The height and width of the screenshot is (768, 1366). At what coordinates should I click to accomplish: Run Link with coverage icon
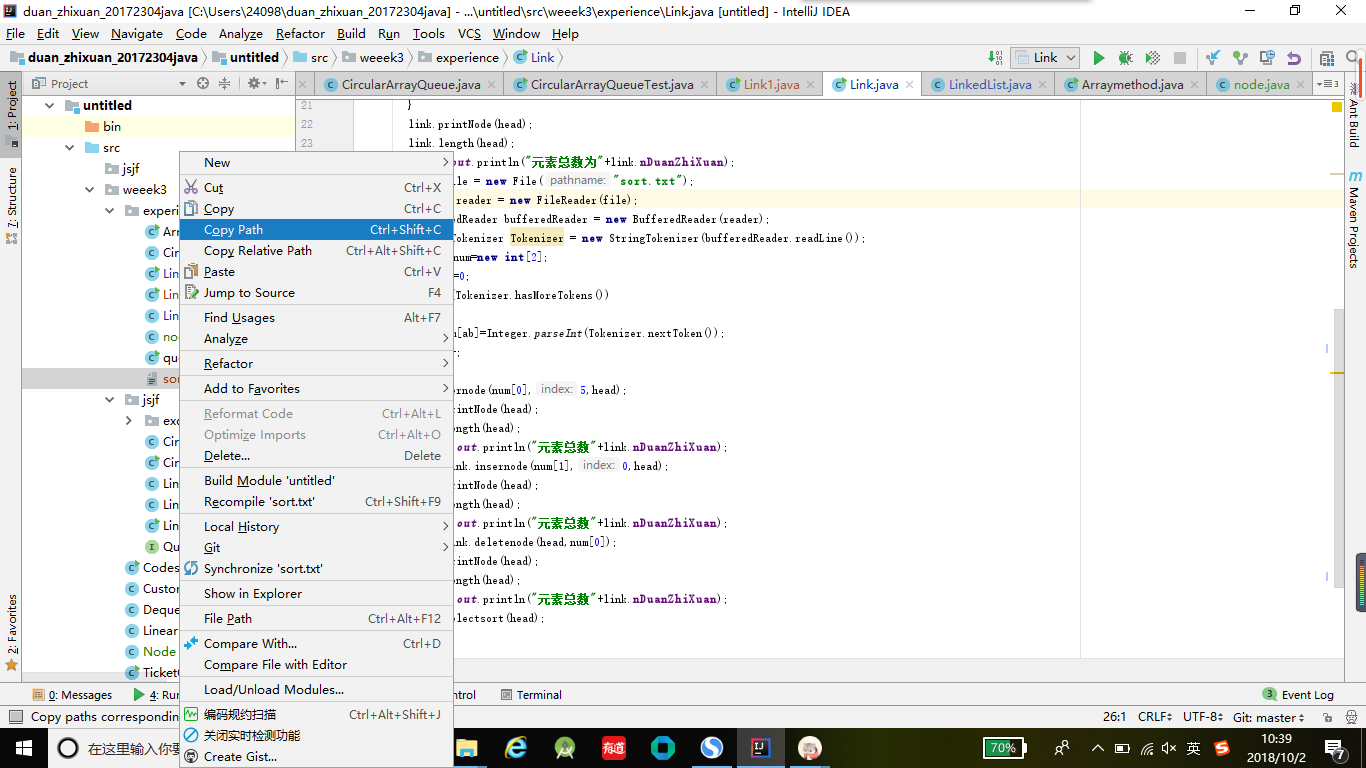coord(1152,58)
